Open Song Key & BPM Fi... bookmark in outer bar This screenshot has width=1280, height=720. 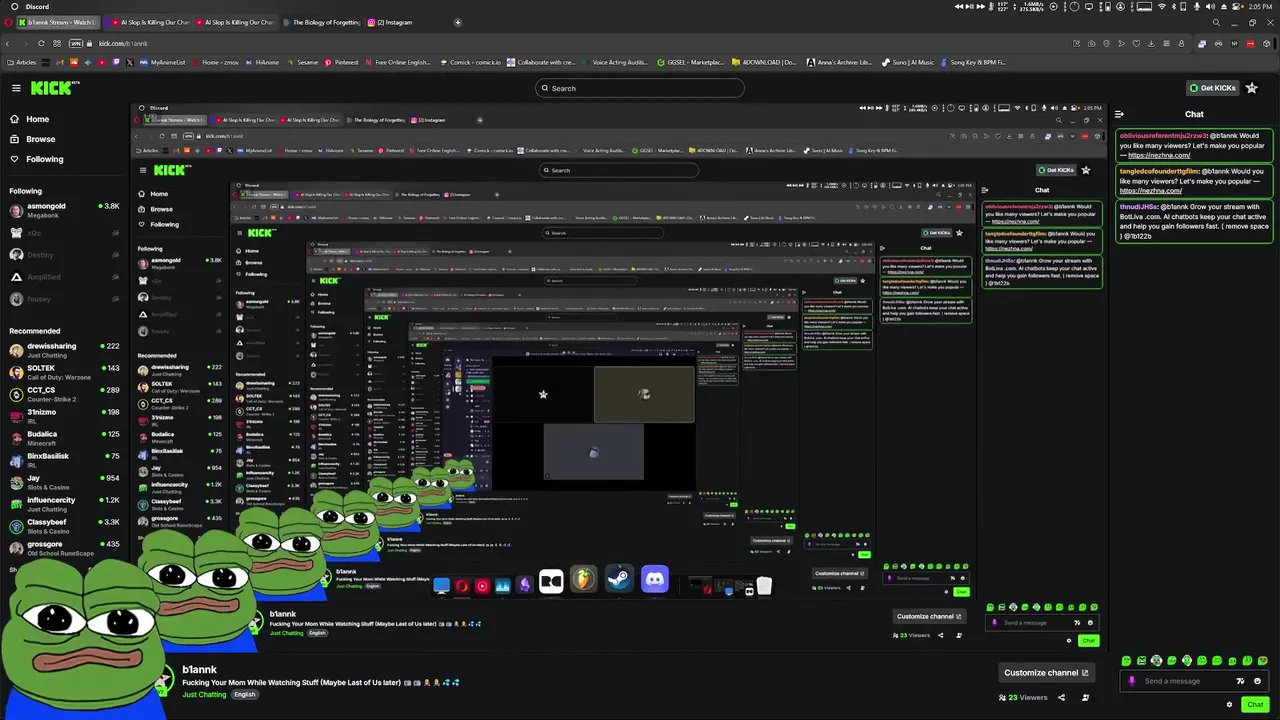tap(973, 62)
